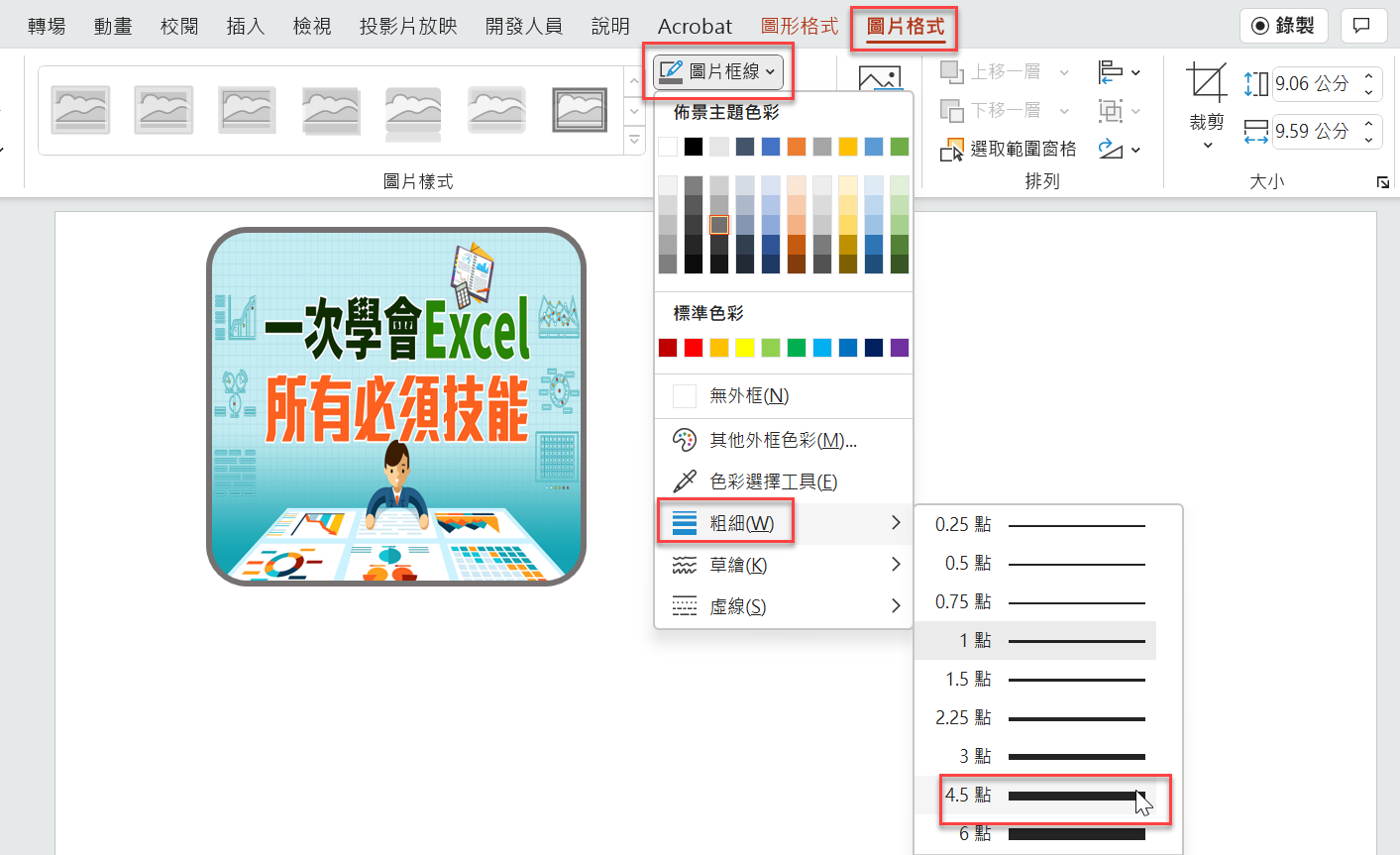
Task: Decrease height with the 9.06 公分 down arrow
Action: click(1369, 92)
